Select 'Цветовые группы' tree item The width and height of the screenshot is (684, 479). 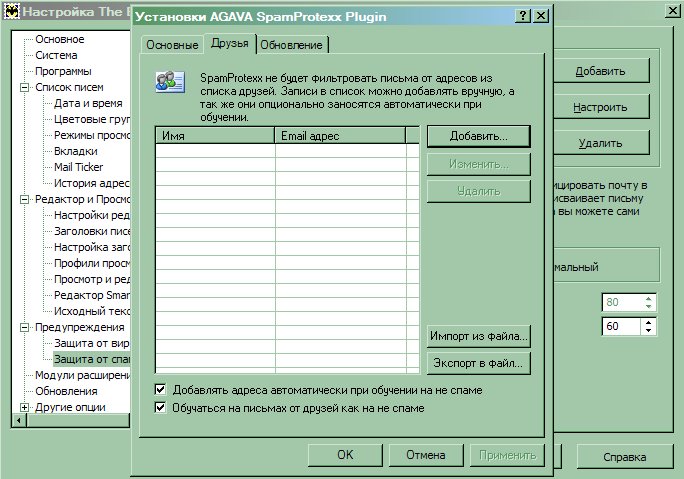click(92, 119)
